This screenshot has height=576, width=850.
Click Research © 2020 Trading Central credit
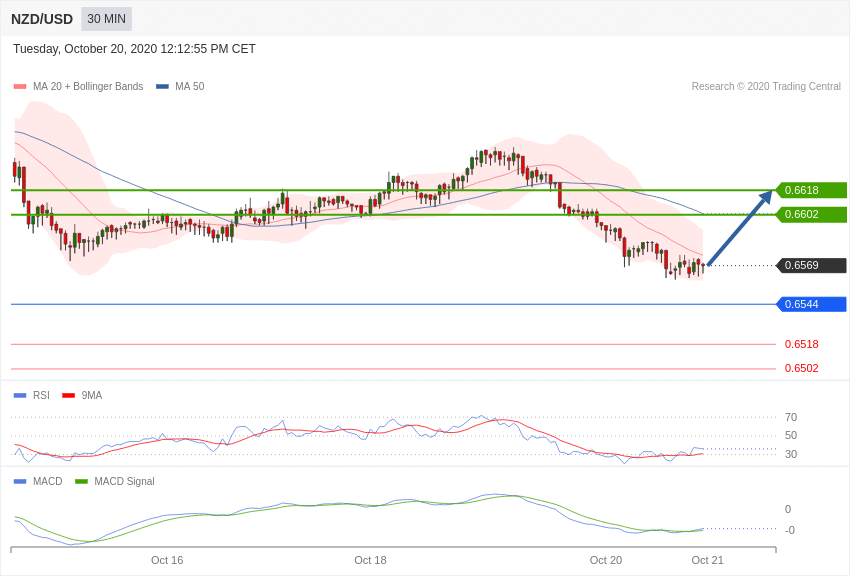point(766,87)
